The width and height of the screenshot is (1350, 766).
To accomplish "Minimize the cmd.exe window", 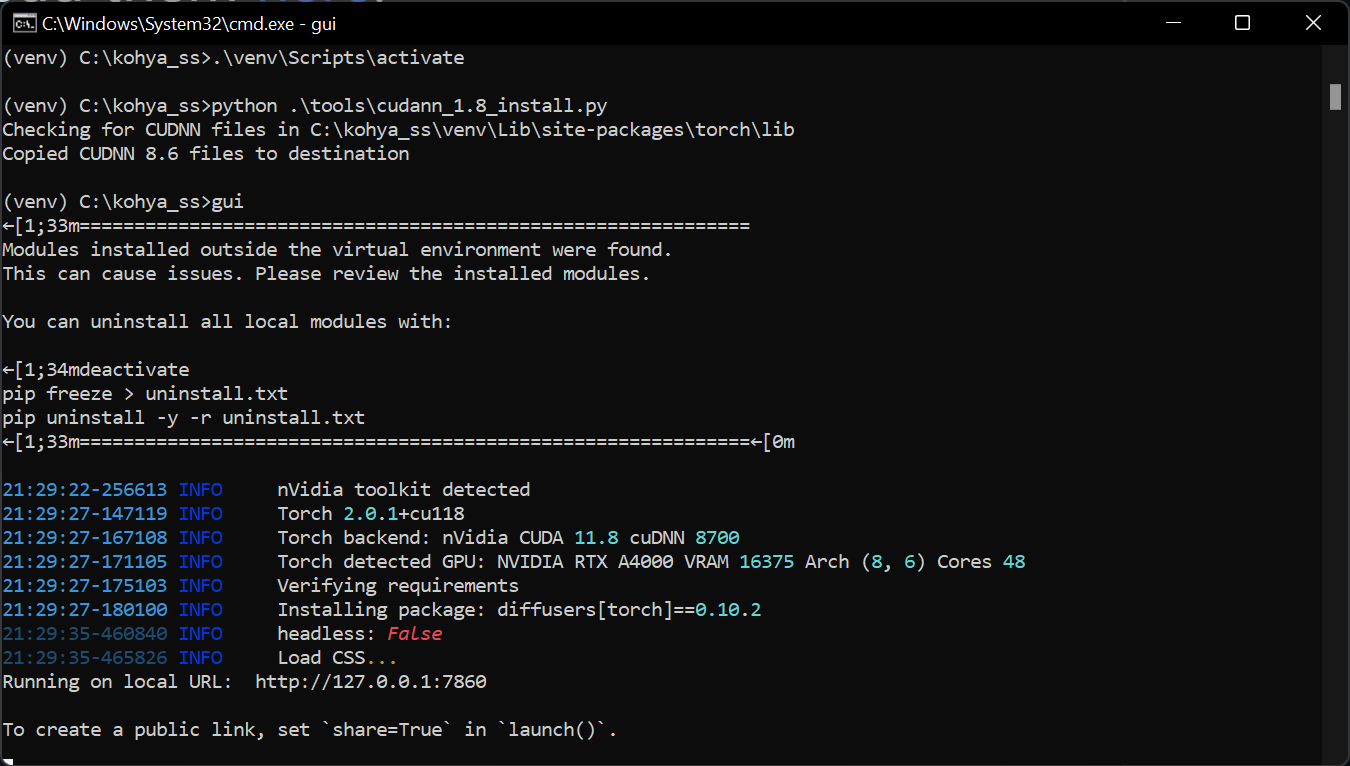I will [x=1174, y=22].
